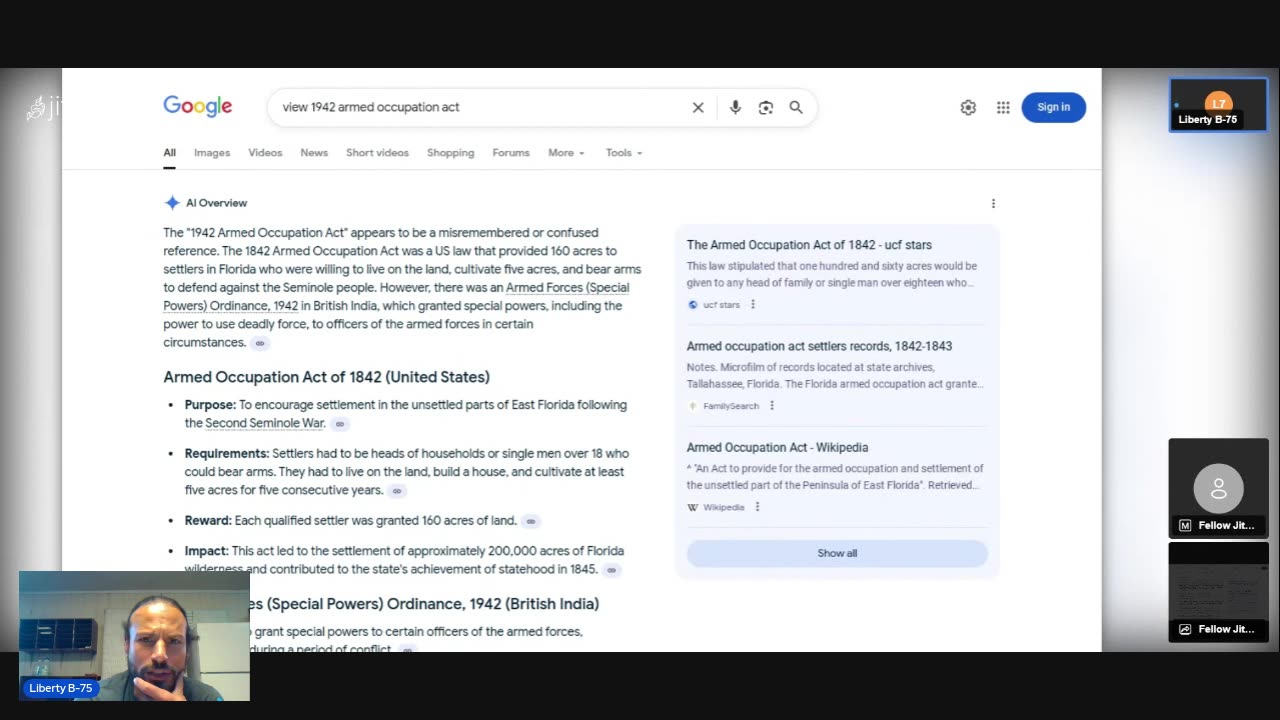
Task: Click 'Armed Occupation Act of 1842 (United States)' heading
Action: pos(326,377)
